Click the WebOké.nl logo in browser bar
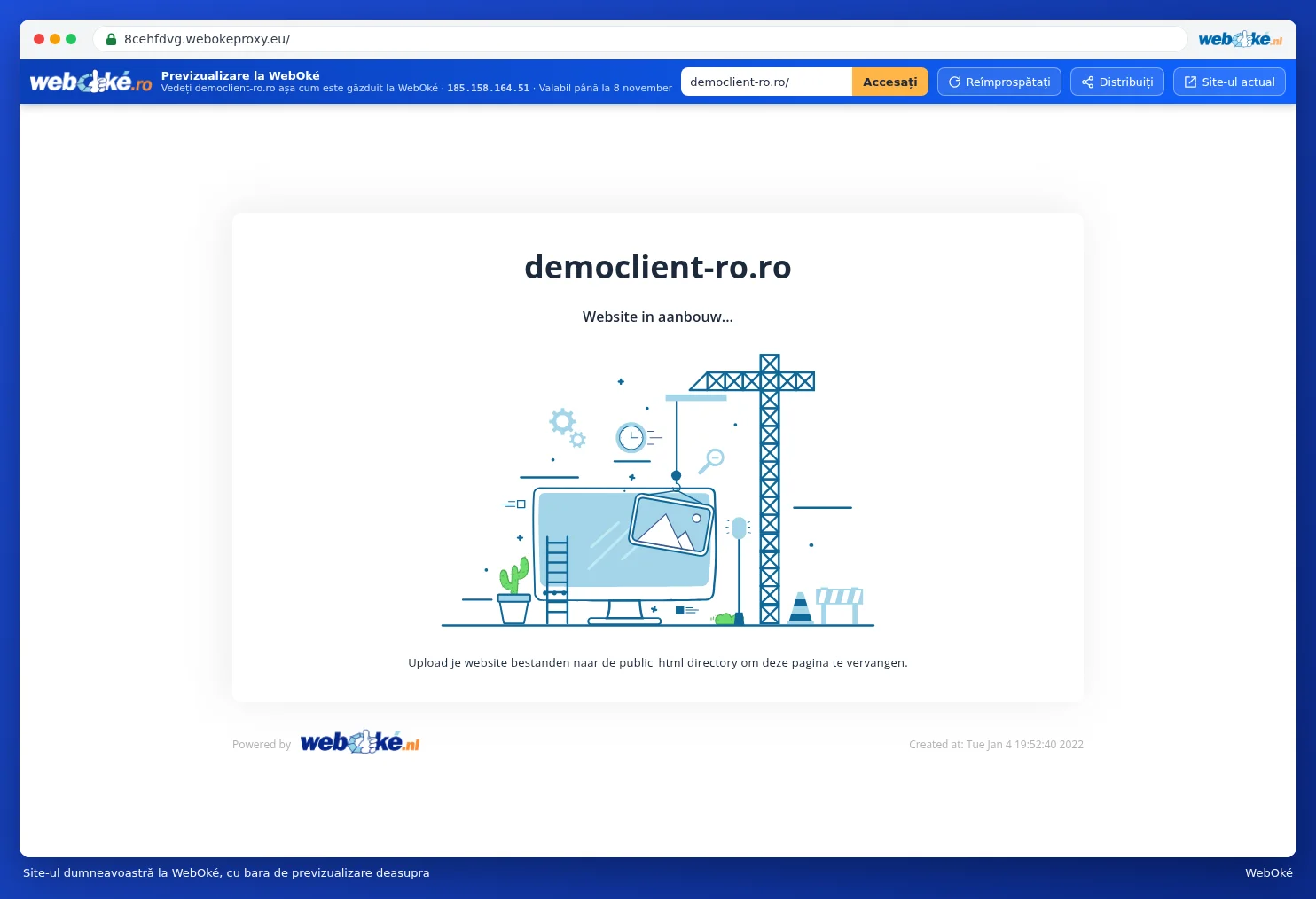This screenshot has height=899, width=1316. point(1240,39)
